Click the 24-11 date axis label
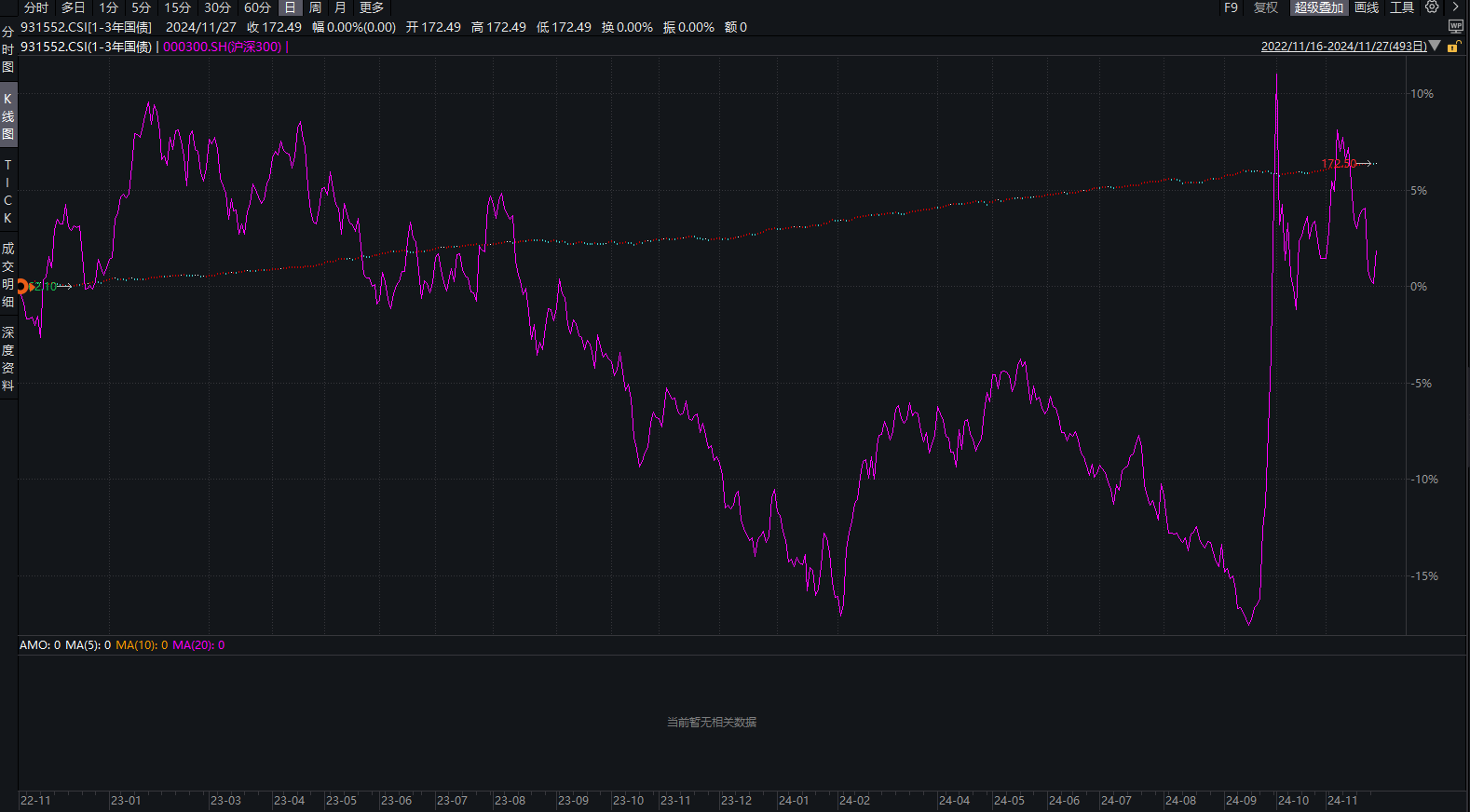 (x=1342, y=801)
